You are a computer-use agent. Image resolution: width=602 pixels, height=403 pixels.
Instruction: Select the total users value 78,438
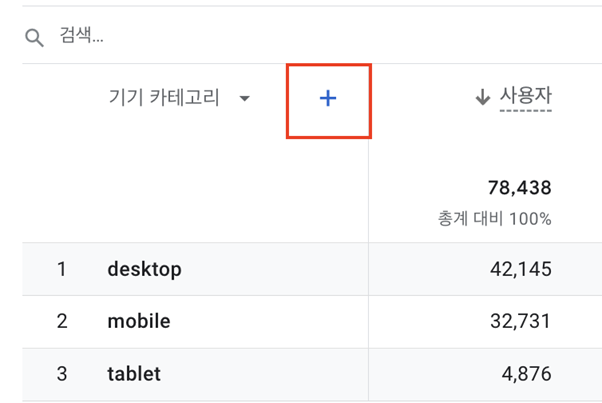tap(519, 188)
